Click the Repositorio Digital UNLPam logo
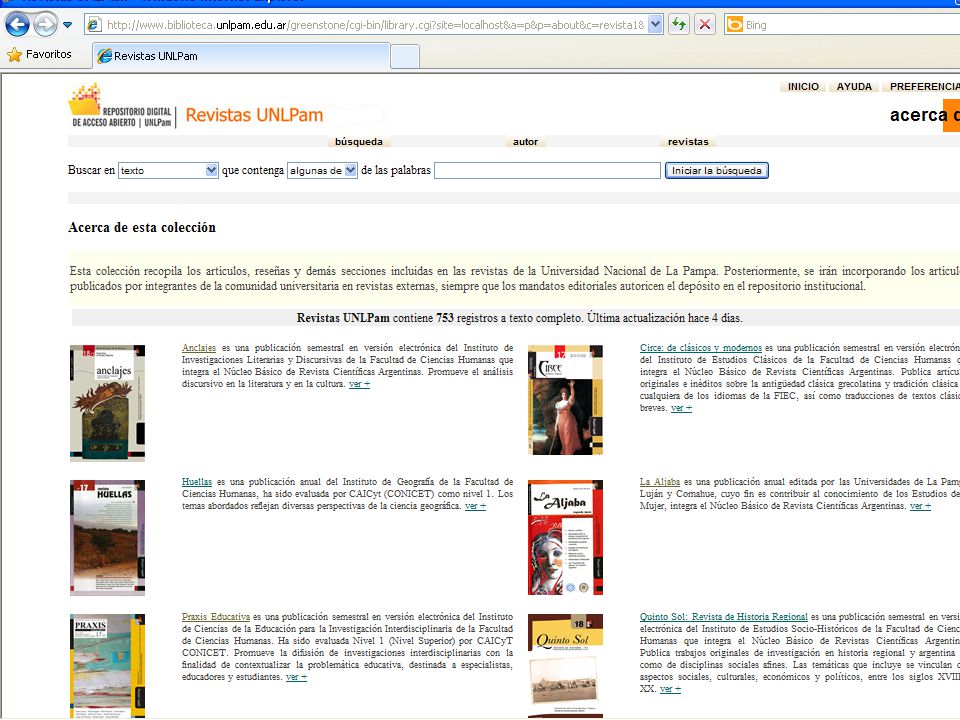The height and width of the screenshot is (720, 960). click(121, 106)
